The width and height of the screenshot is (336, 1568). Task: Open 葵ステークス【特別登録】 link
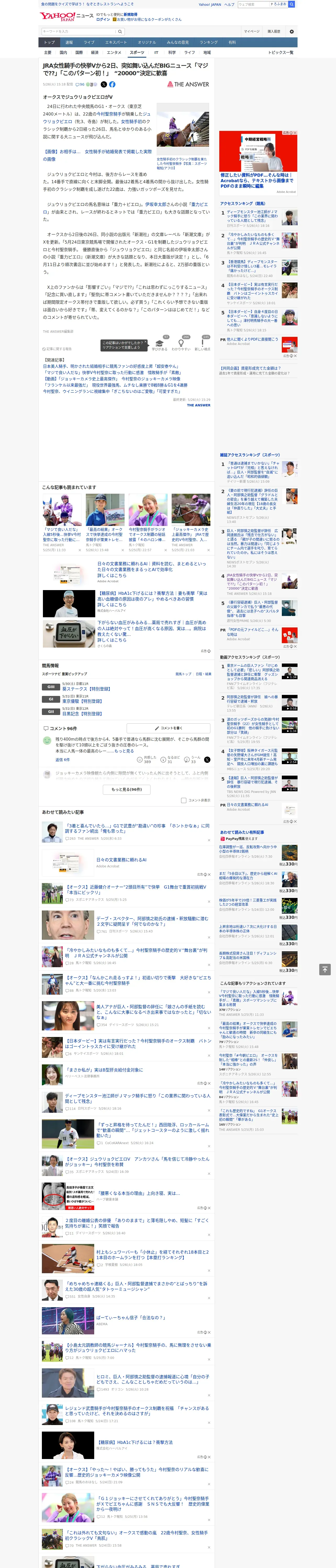(x=87, y=689)
